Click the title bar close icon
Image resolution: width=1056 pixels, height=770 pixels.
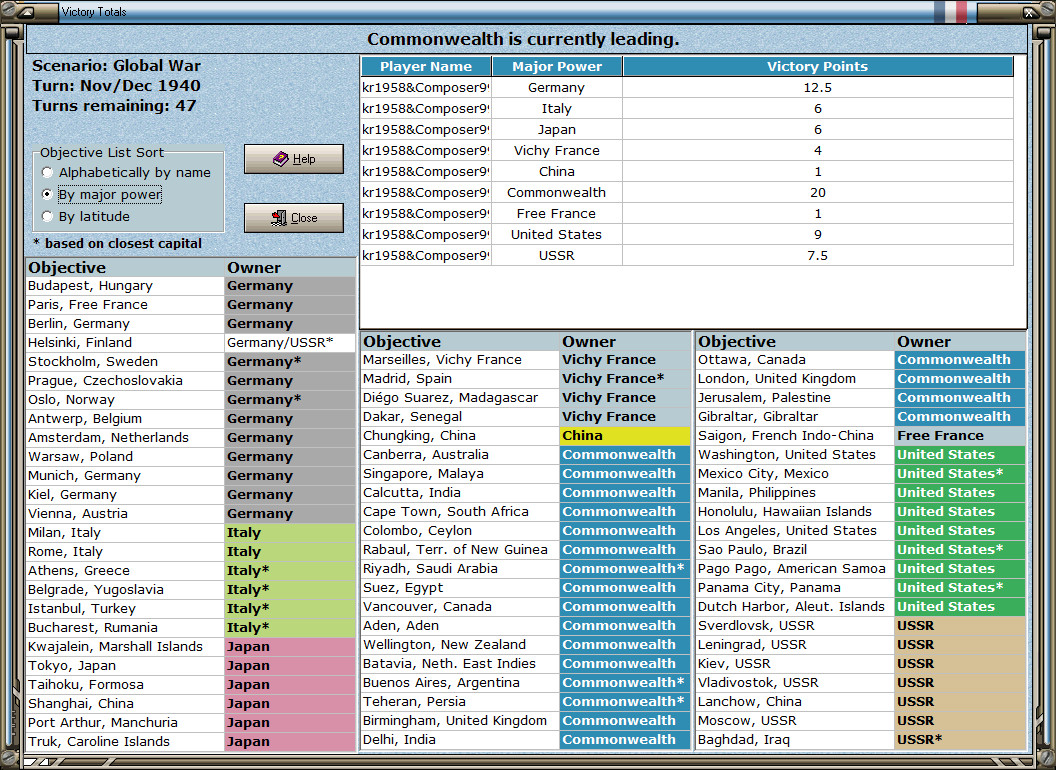(1030, 12)
